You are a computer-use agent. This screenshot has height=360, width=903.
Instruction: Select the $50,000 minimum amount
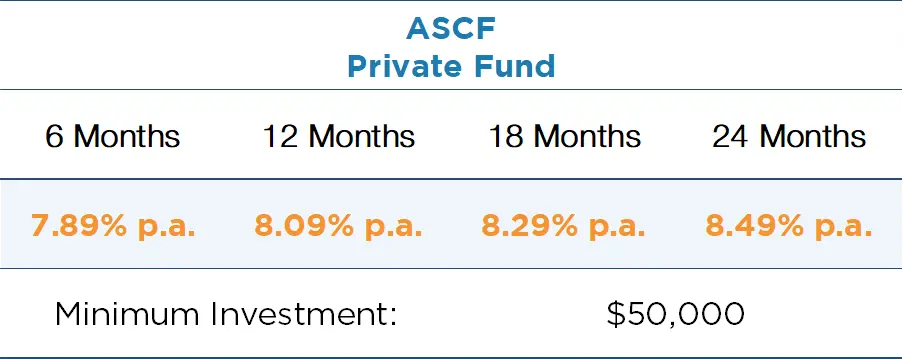click(676, 314)
